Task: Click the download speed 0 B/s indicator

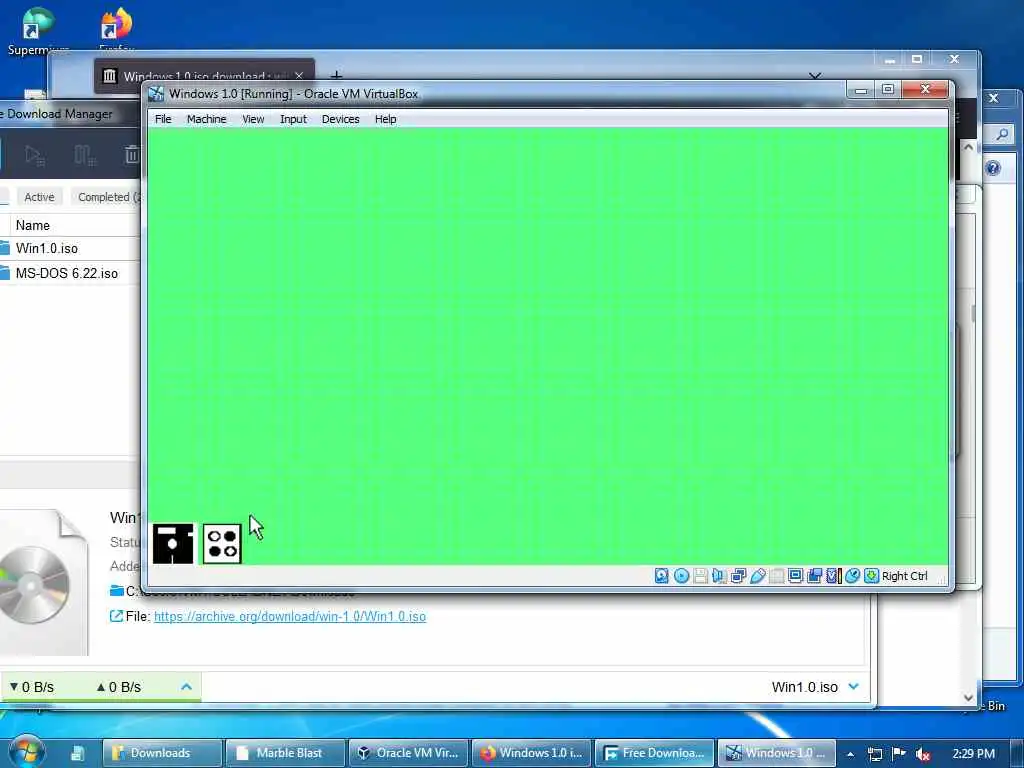Action: pos(32,687)
